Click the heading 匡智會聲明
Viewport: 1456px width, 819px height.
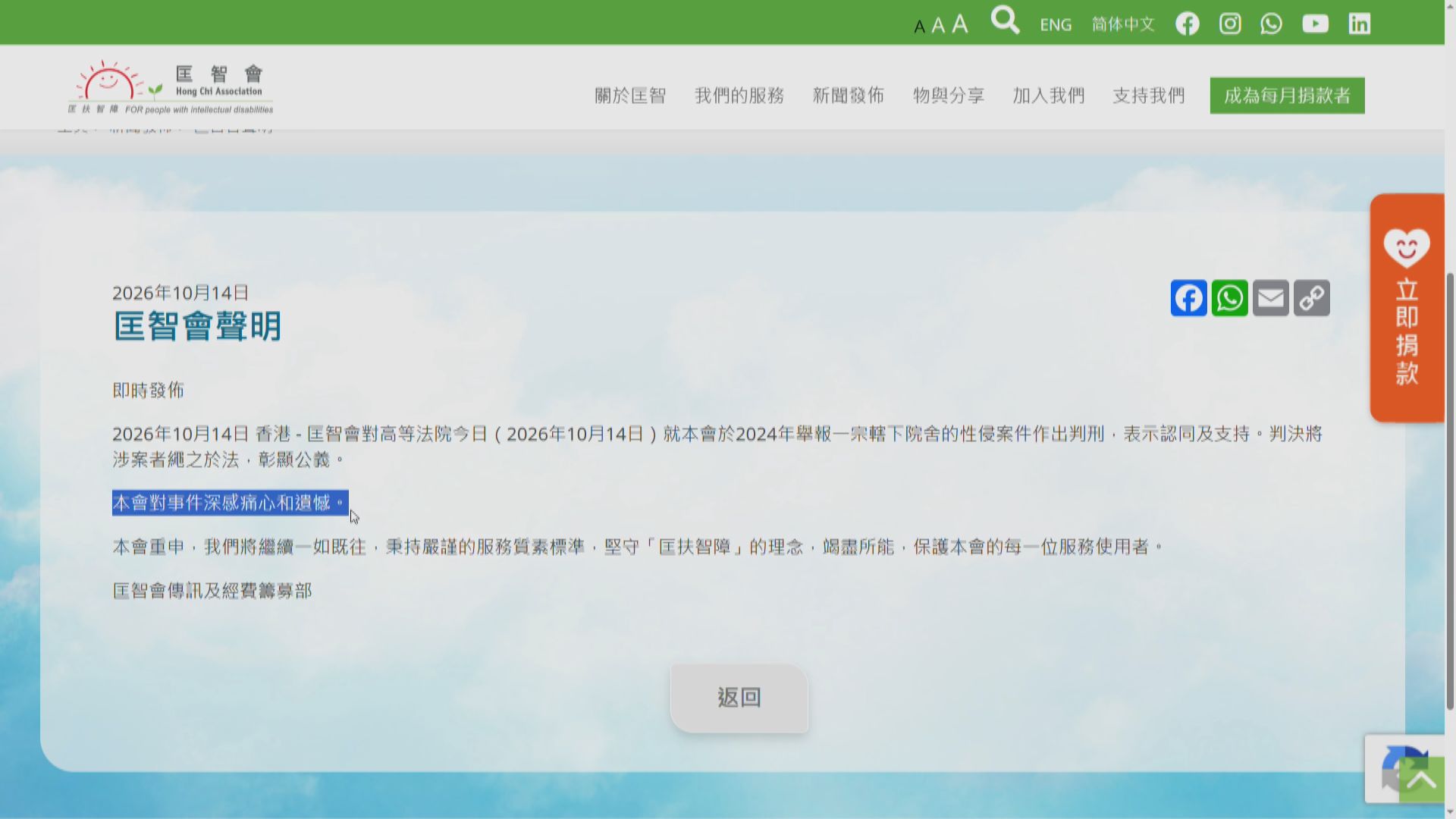197,326
